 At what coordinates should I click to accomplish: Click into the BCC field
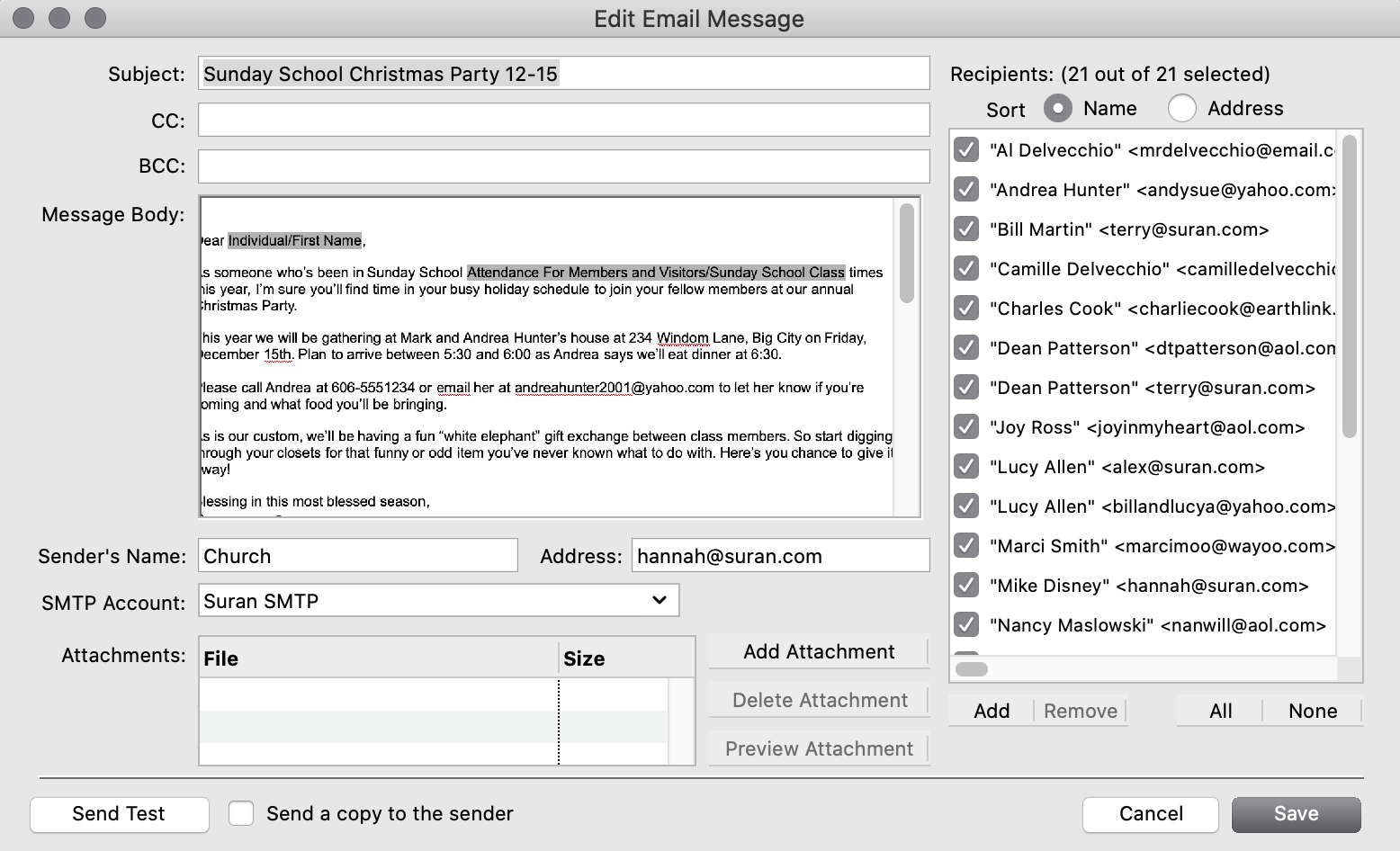click(564, 166)
